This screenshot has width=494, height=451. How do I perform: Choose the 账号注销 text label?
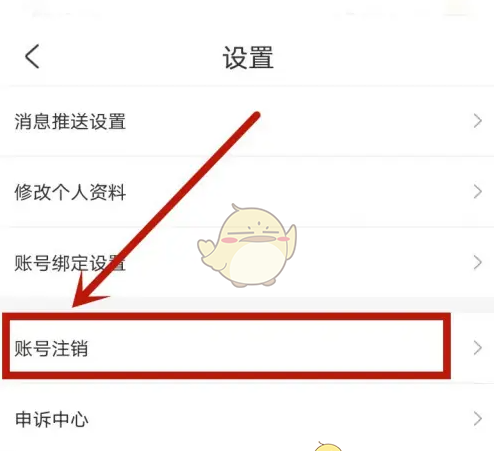51,348
